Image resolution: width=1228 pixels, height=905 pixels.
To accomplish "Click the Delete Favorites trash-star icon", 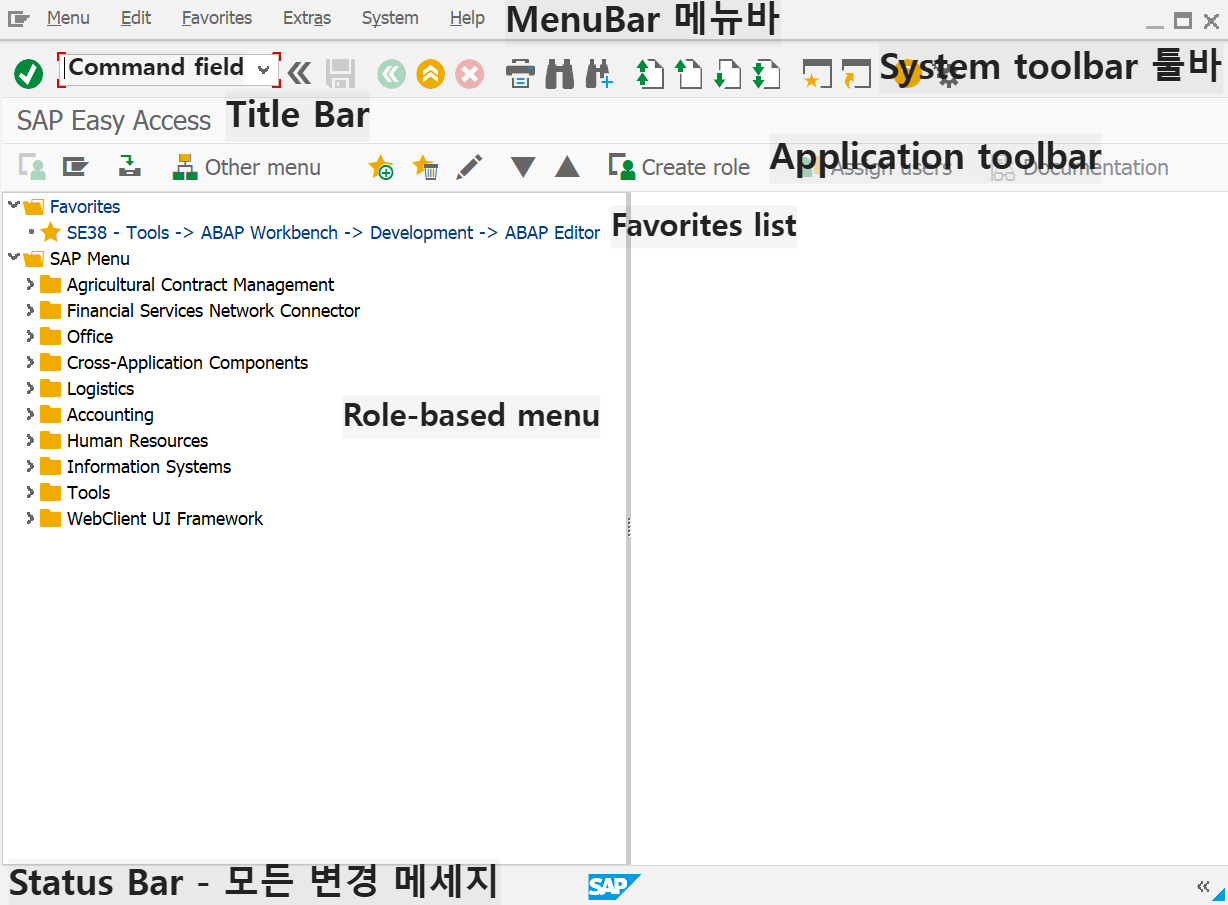I will pyautogui.click(x=425, y=167).
